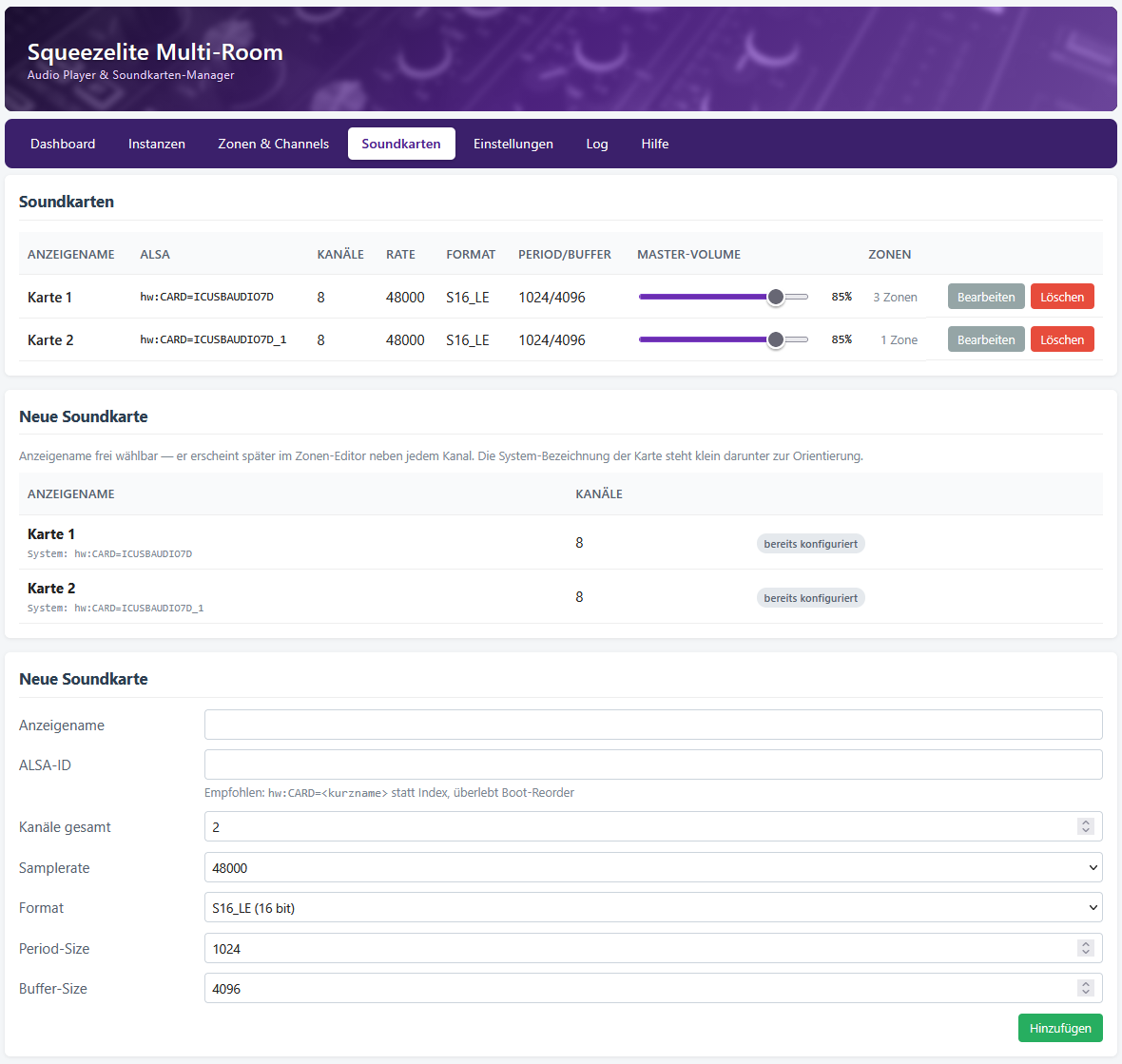Click the Buffer-Size stepper arrows

point(1086,988)
